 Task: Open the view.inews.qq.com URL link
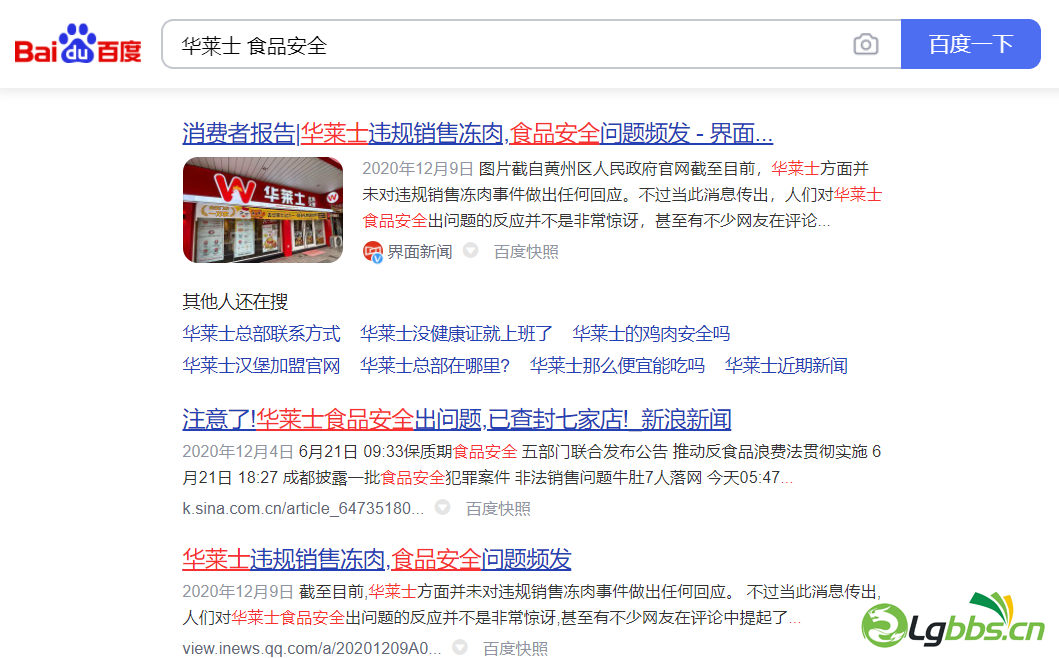[311, 649]
